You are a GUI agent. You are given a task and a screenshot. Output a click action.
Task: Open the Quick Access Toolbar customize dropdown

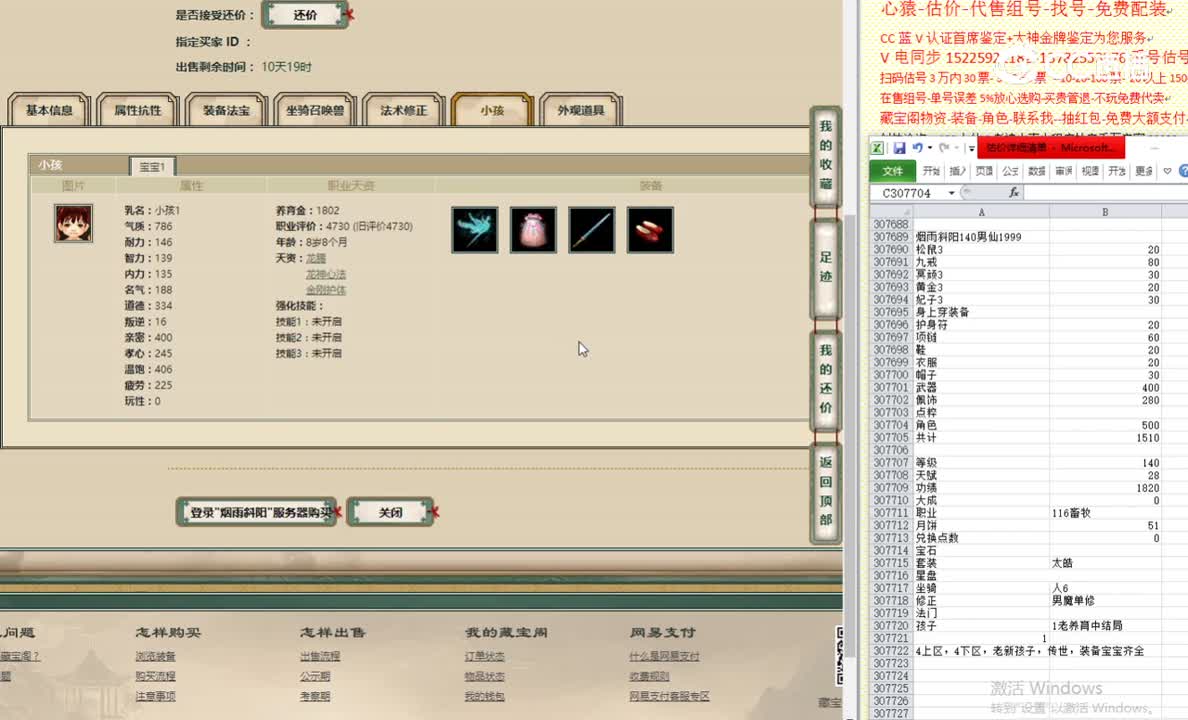[970, 148]
